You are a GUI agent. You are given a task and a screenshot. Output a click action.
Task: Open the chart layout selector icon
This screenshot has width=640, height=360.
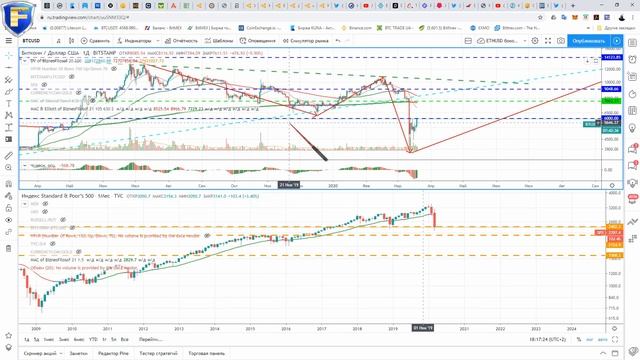(x=468, y=41)
